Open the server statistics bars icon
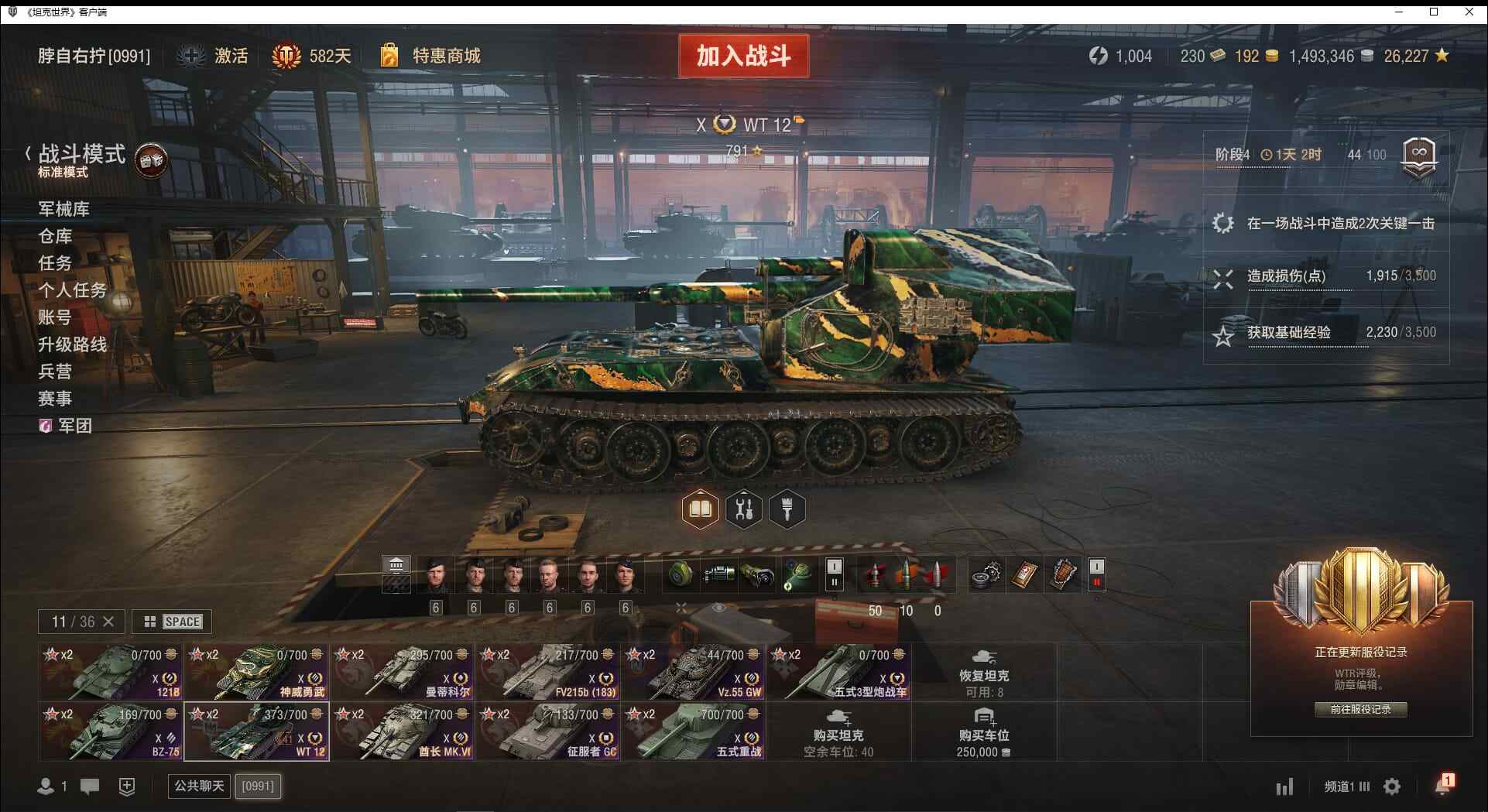The height and width of the screenshot is (812, 1488). click(x=1284, y=787)
